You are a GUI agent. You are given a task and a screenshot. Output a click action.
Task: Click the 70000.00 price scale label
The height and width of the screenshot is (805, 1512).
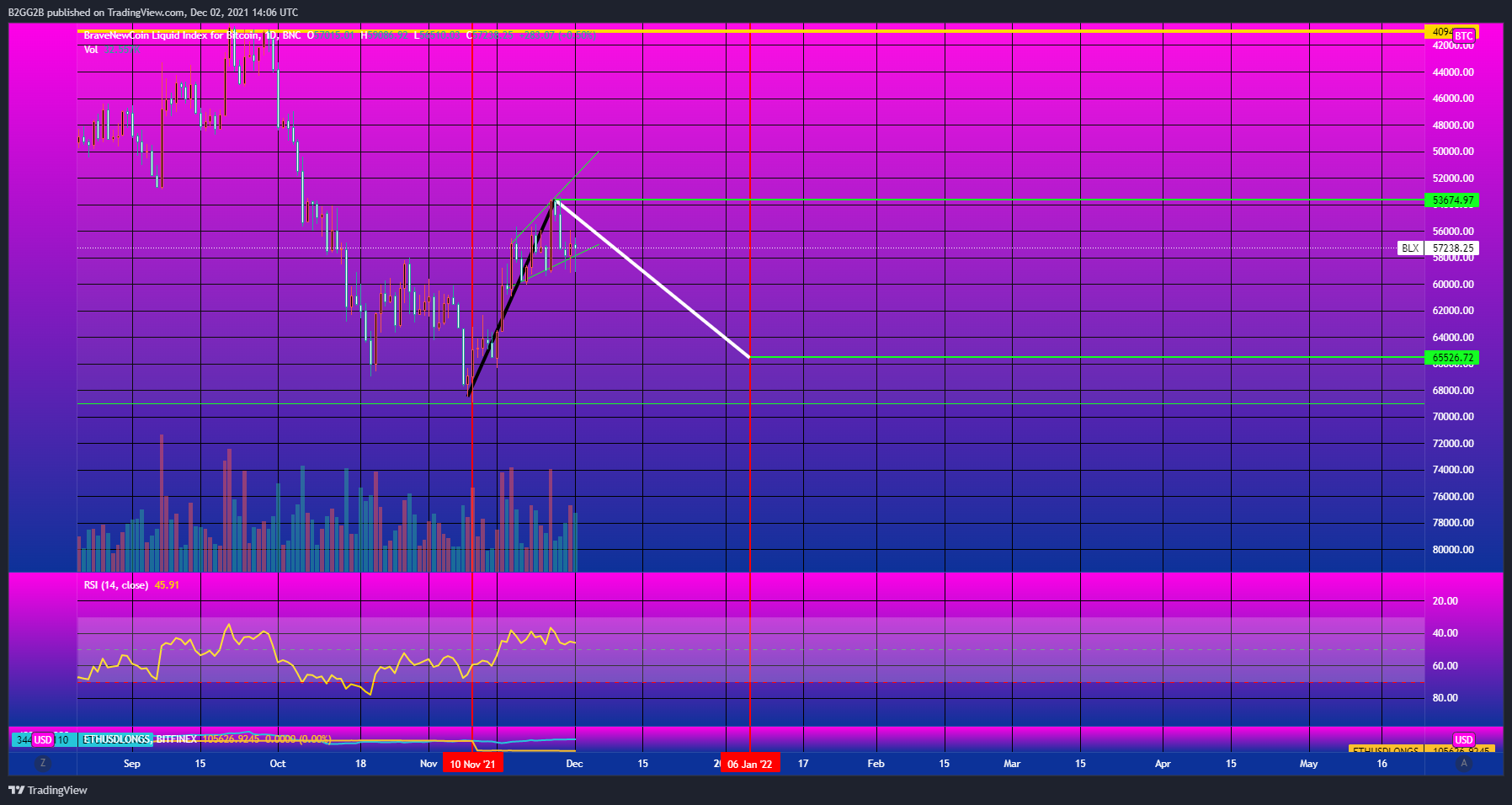(x=1453, y=417)
